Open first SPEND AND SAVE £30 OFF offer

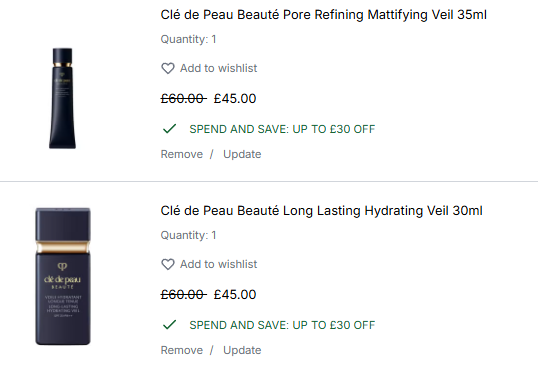point(282,129)
